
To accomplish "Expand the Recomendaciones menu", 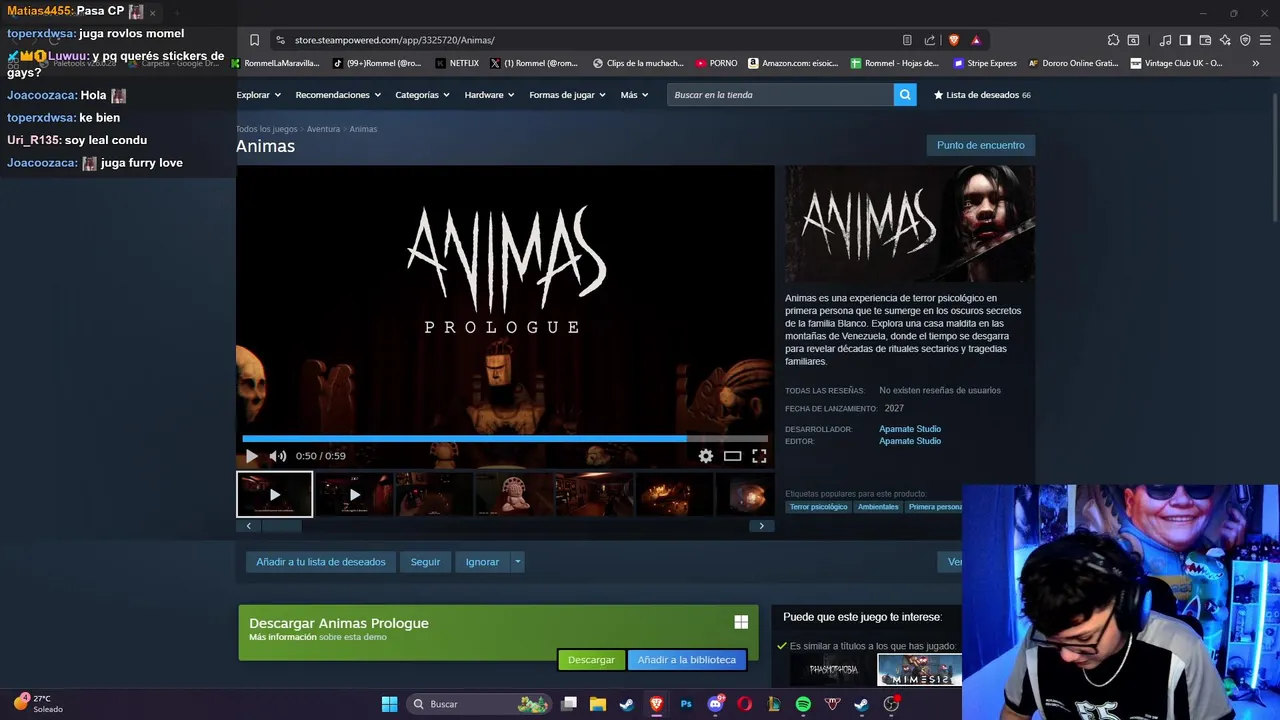I will pos(338,95).
